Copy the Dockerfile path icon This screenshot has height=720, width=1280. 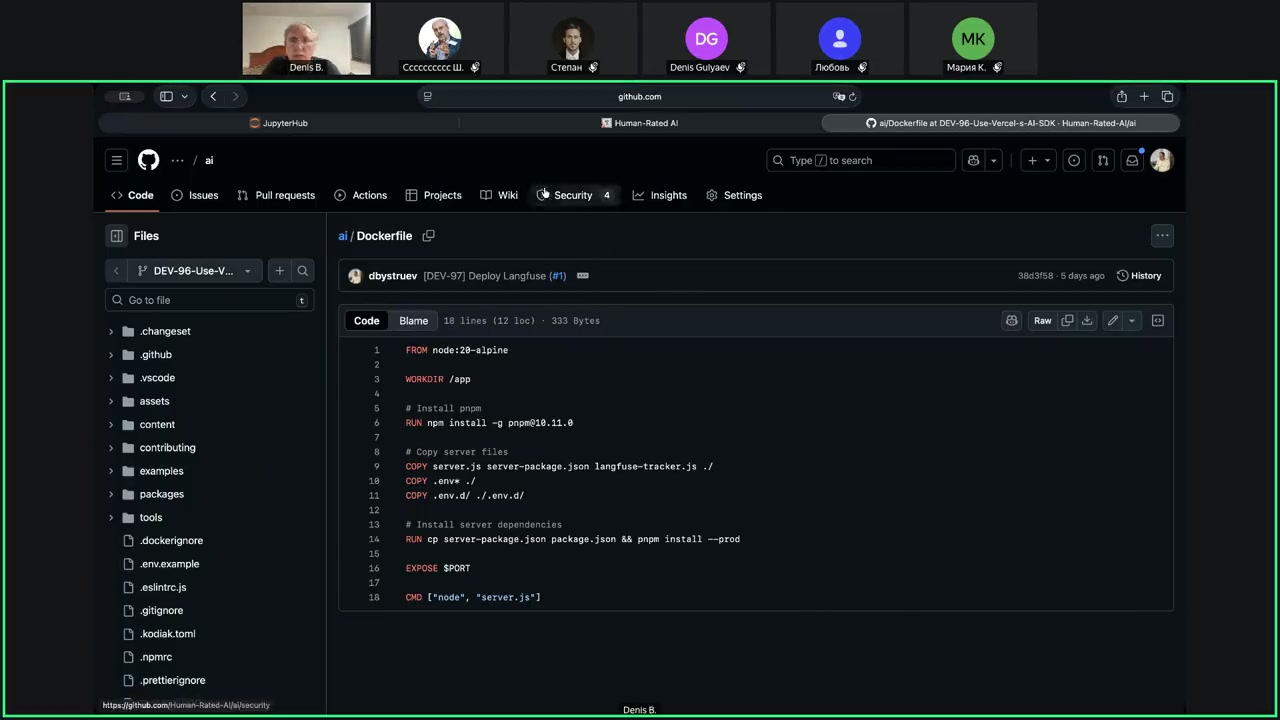(x=428, y=236)
